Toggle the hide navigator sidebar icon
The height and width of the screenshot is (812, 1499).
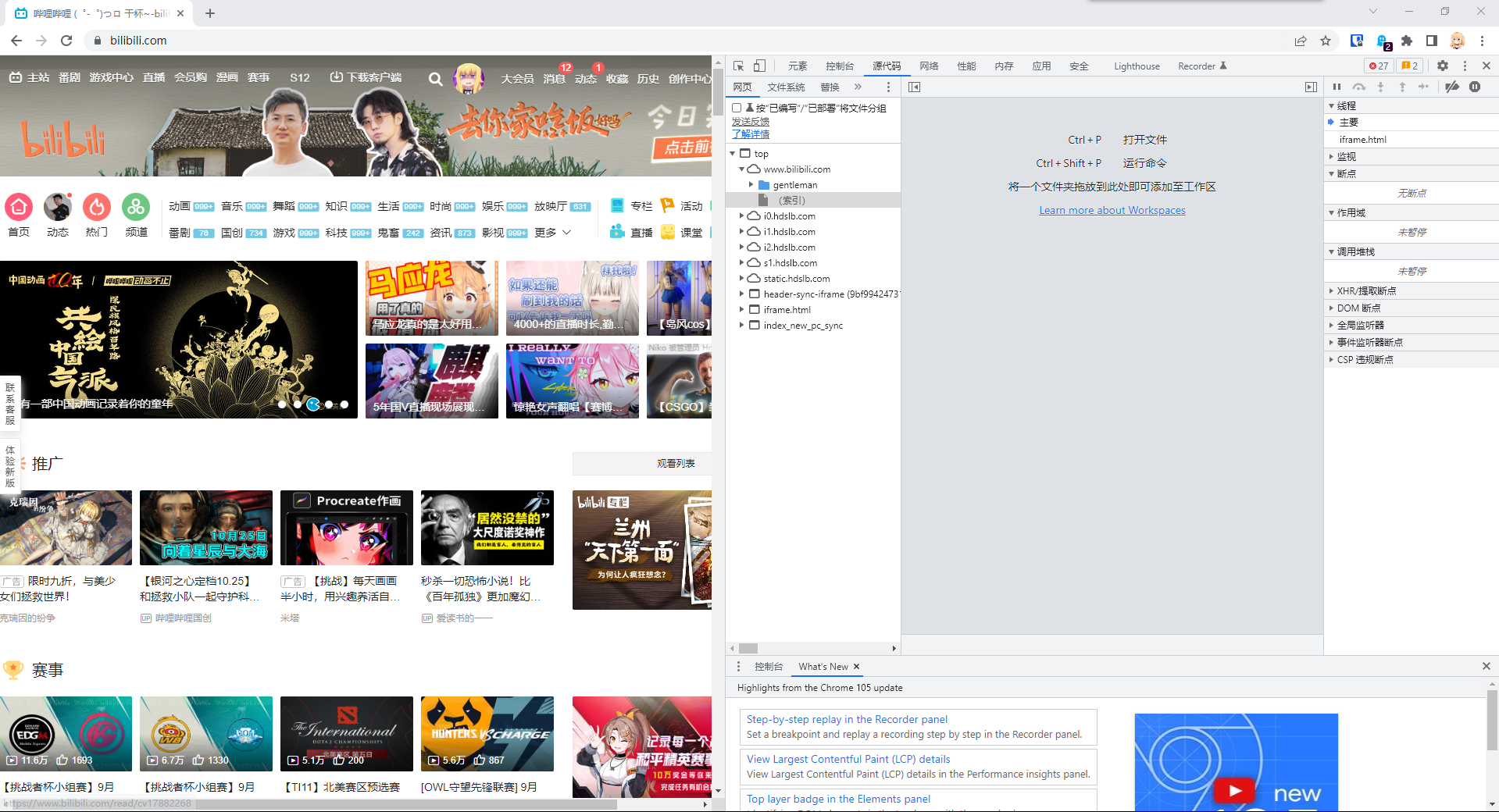915,87
